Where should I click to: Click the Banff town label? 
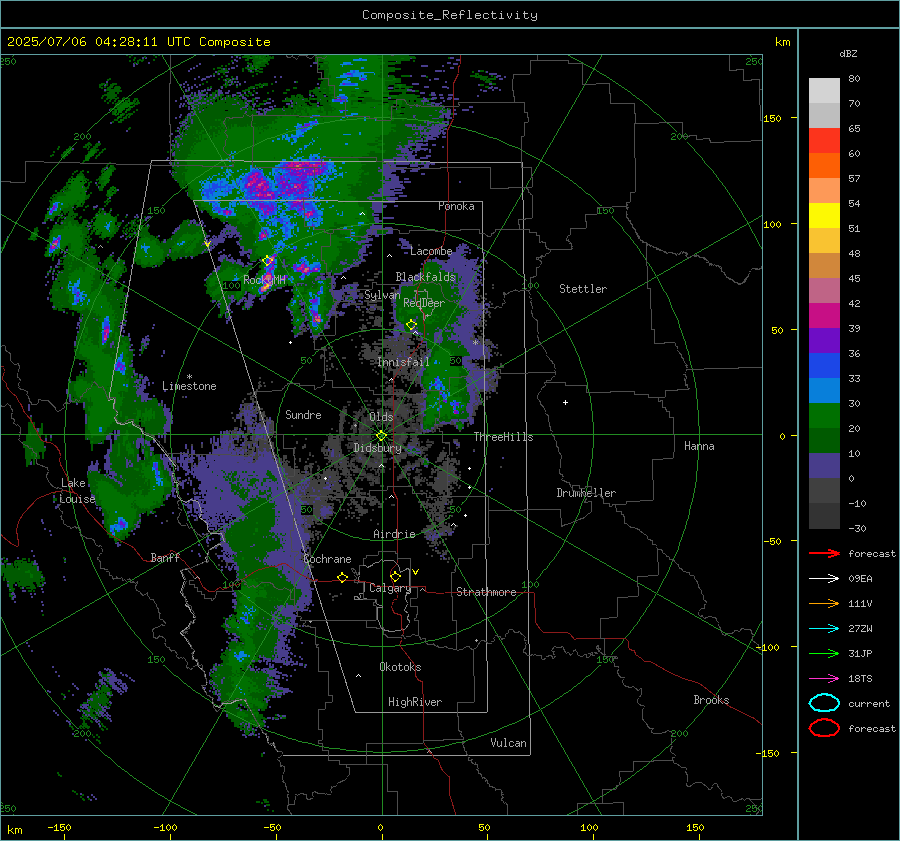pyautogui.click(x=165, y=557)
